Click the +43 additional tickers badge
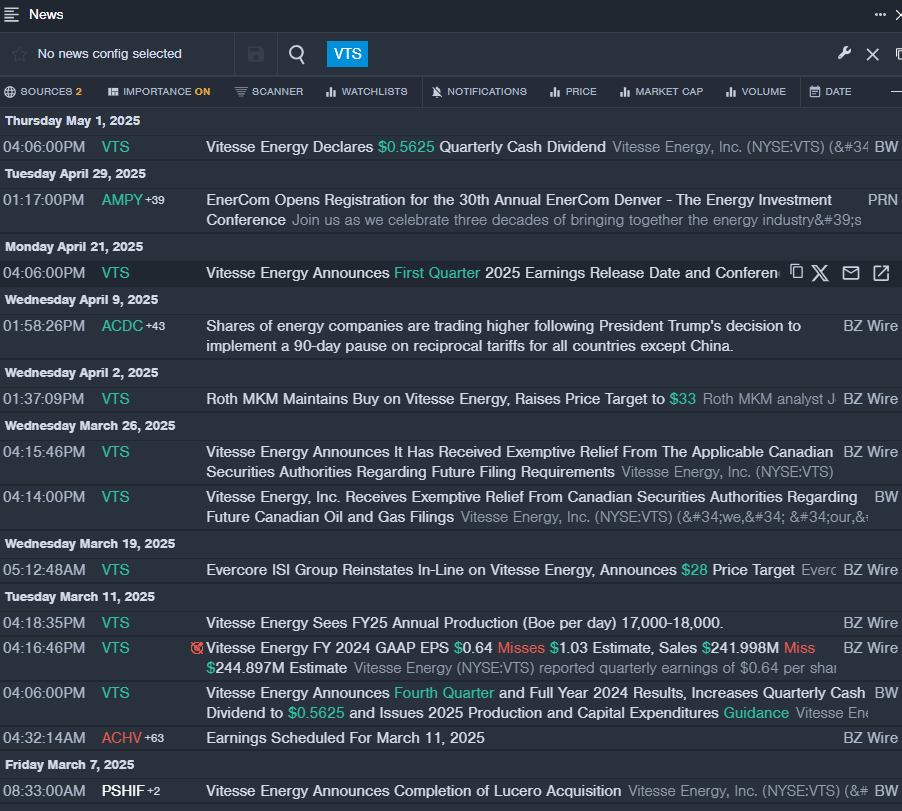 tap(155, 326)
